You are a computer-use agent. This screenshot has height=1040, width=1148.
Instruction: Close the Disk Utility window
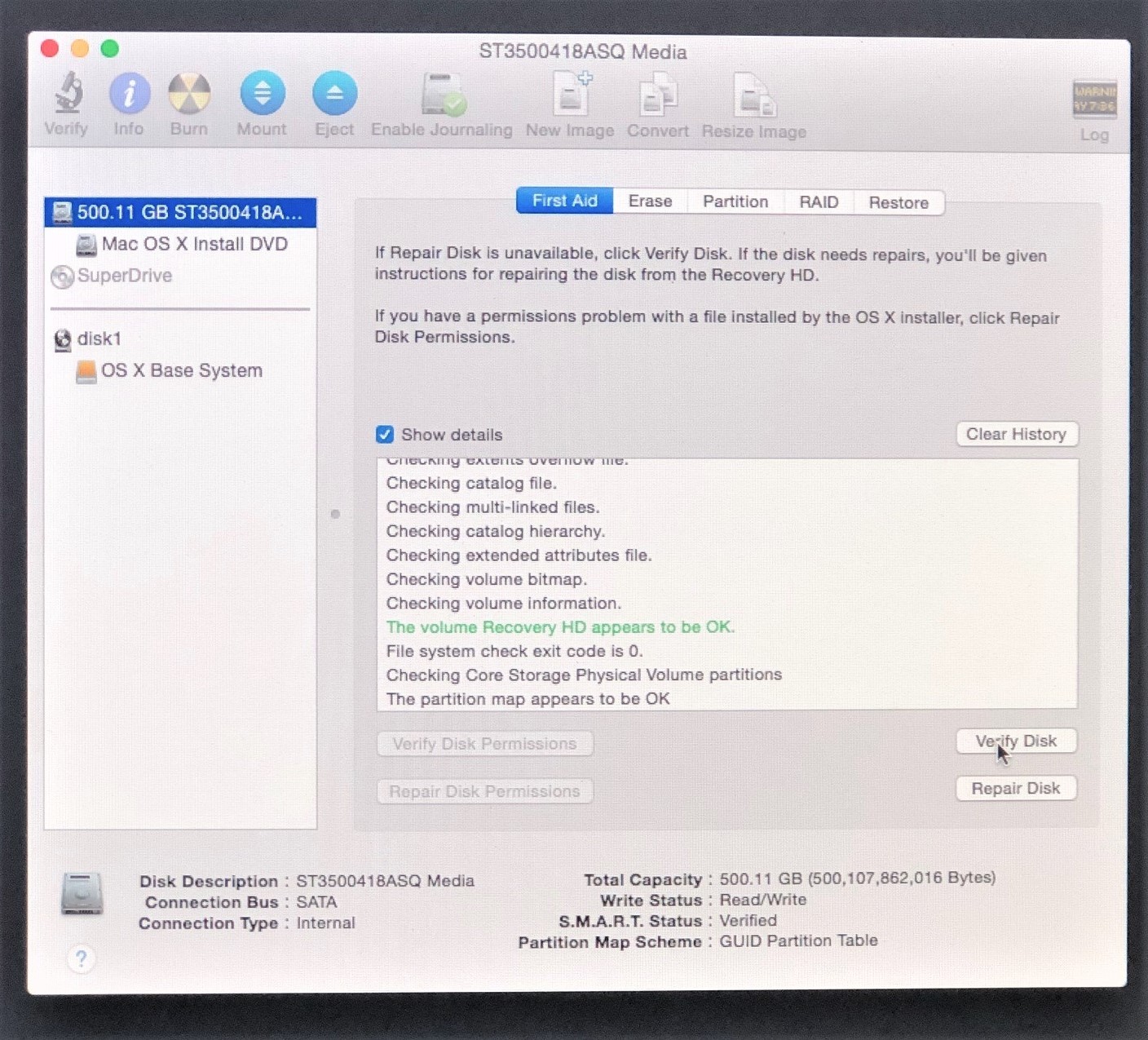[50, 49]
